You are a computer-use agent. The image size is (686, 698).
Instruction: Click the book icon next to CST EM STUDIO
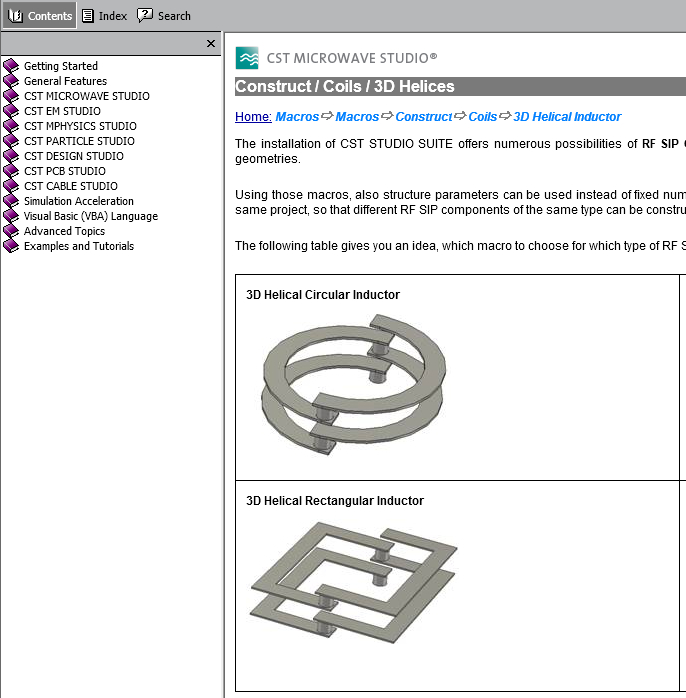[x=11, y=111]
